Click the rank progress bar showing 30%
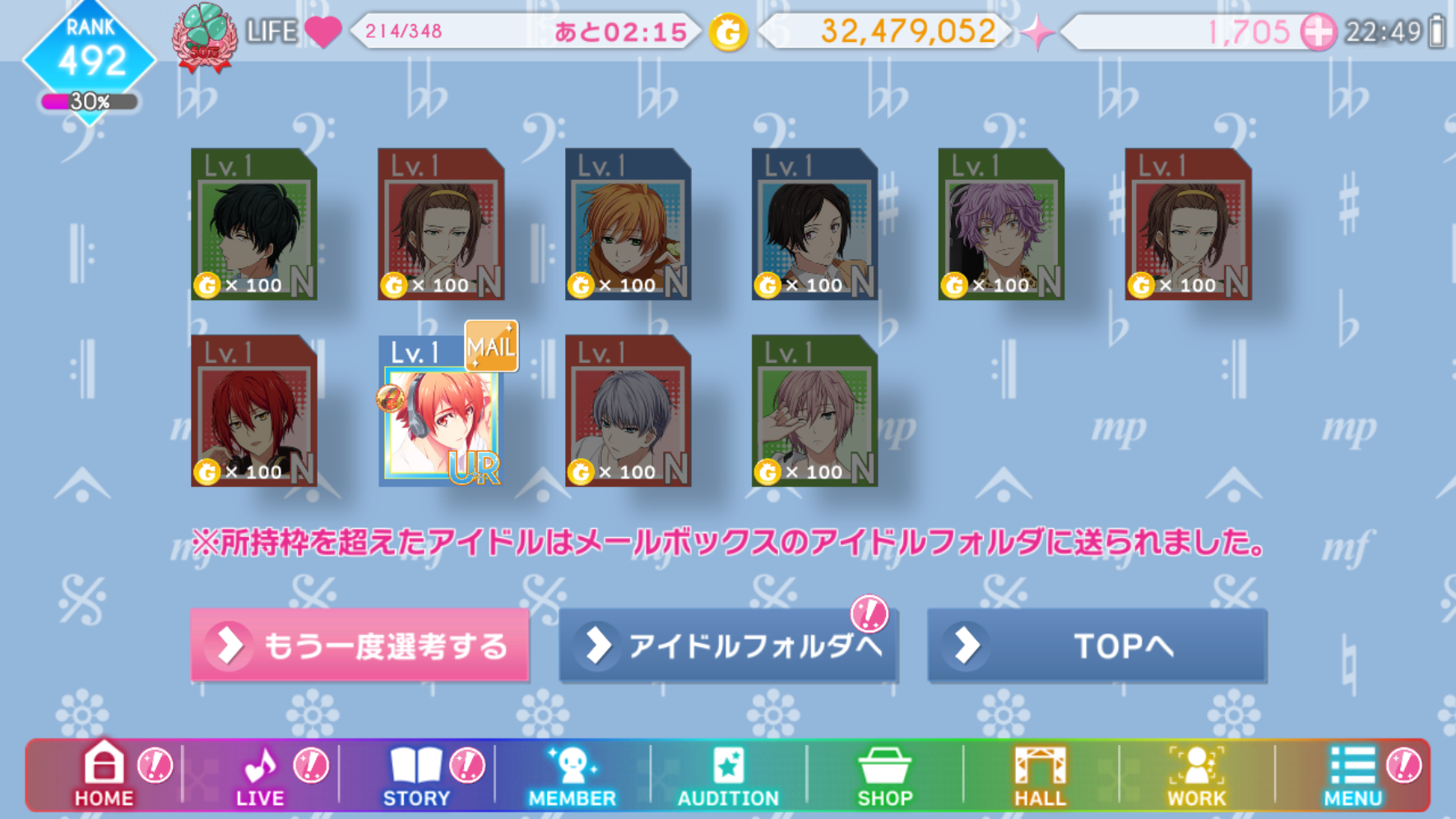 (x=90, y=101)
